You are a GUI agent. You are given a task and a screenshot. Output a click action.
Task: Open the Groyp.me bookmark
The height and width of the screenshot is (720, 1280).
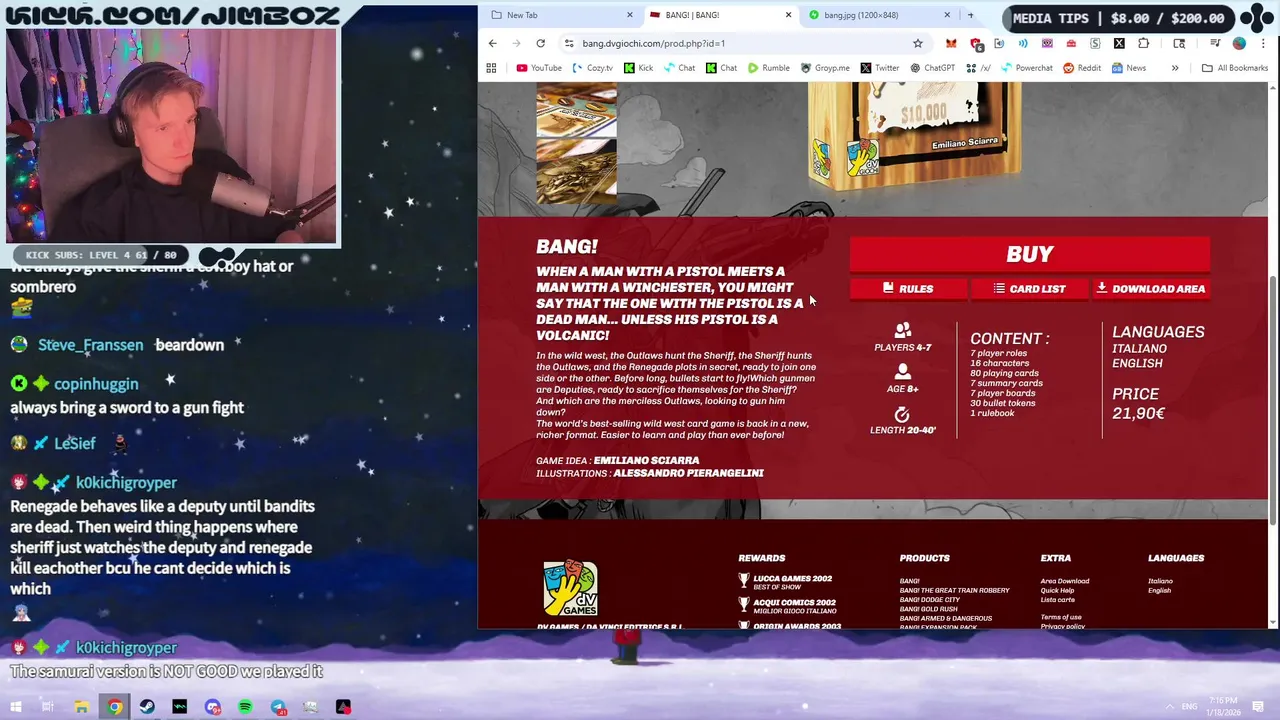(x=824, y=68)
